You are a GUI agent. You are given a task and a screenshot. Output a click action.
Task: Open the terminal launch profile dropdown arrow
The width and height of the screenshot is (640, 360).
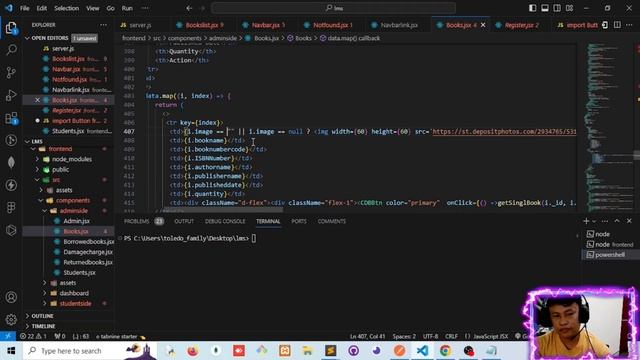point(594,221)
